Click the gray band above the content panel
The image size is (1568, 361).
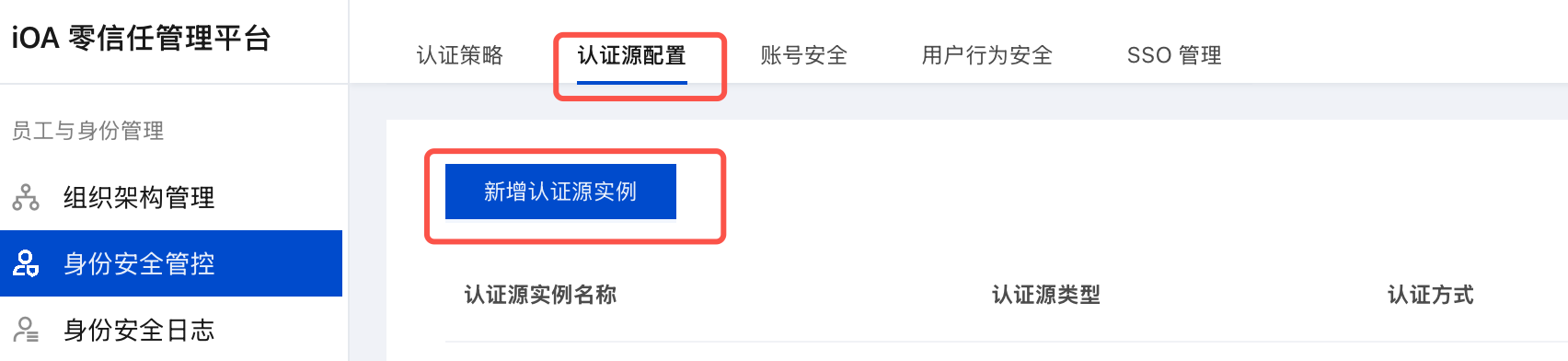coord(958,101)
